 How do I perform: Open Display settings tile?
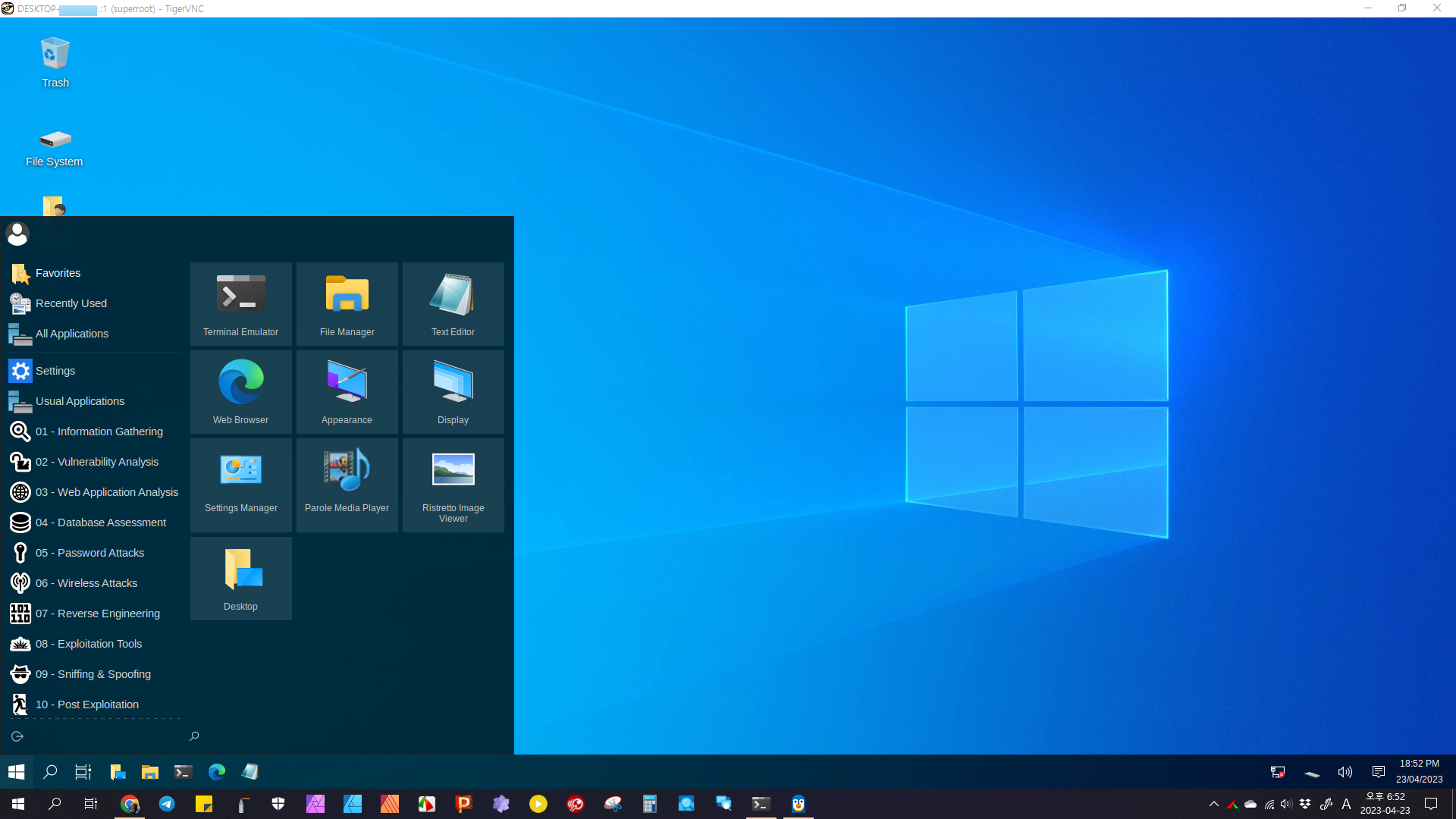click(x=453, y=391)
